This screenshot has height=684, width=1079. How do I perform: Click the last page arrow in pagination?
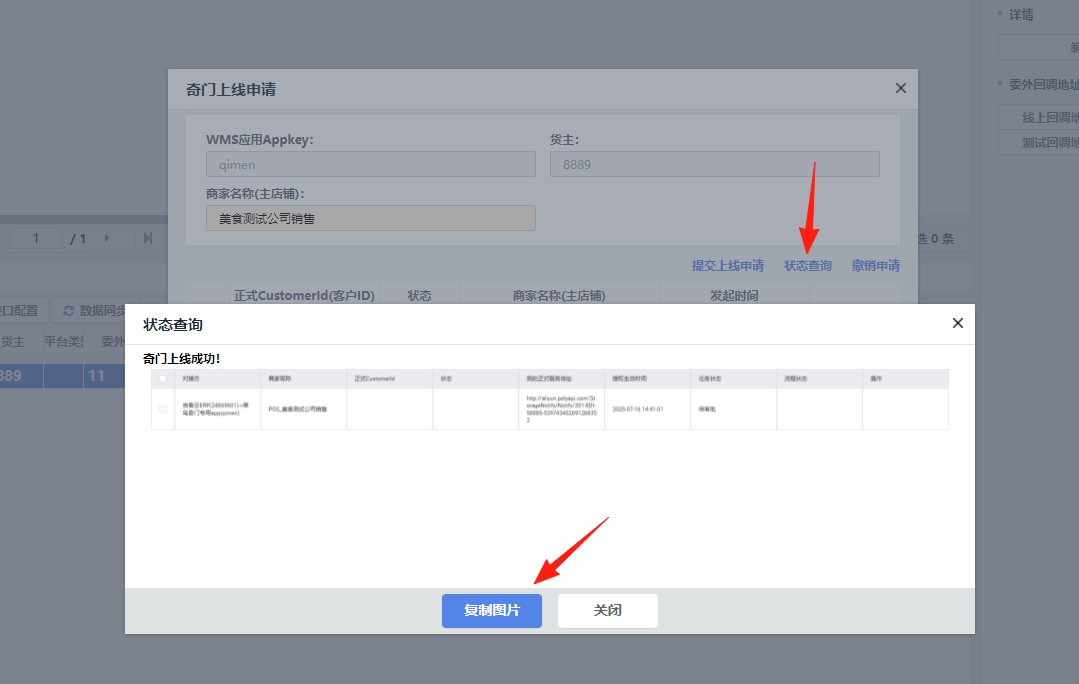click(x=148, y=238)
